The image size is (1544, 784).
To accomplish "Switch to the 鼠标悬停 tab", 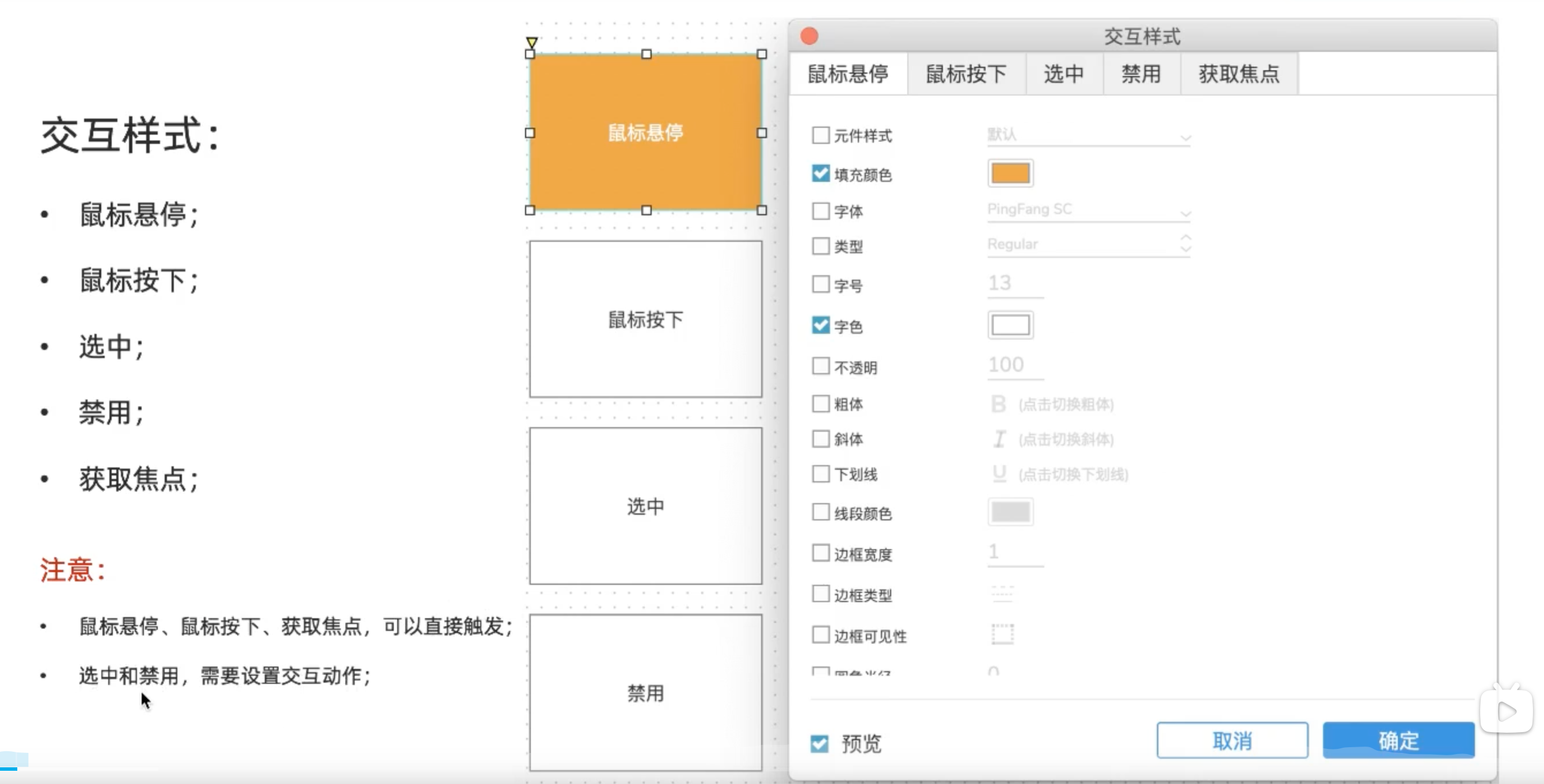I will click(x=848, y=74).
